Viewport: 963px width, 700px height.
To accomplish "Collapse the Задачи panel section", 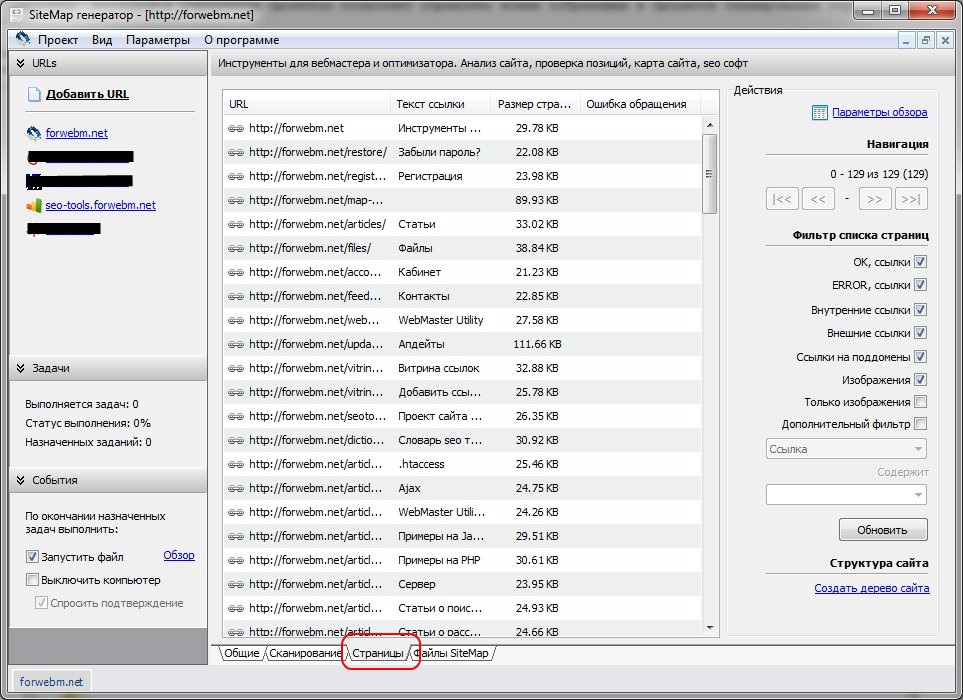I will tap(19, 368).
